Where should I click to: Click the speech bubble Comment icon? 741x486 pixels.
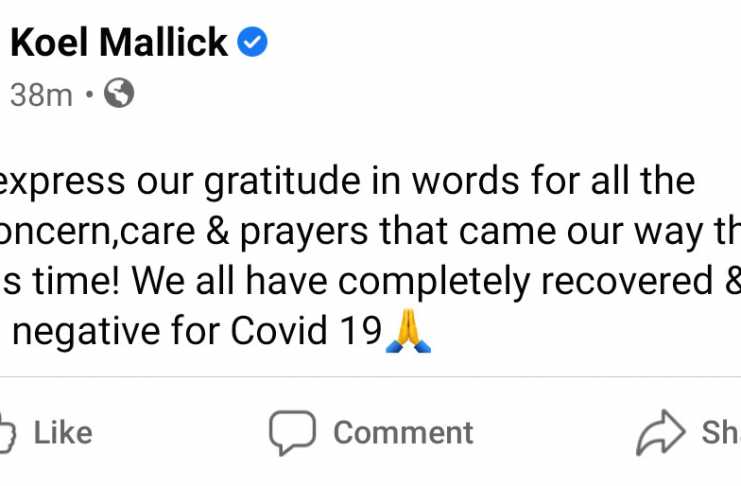point(292,432)
